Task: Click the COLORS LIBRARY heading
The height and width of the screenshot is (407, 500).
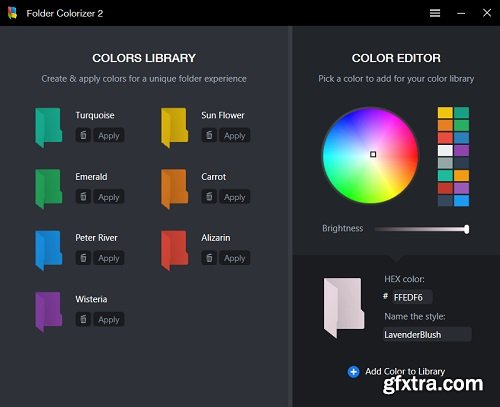Action: point(144,58)
